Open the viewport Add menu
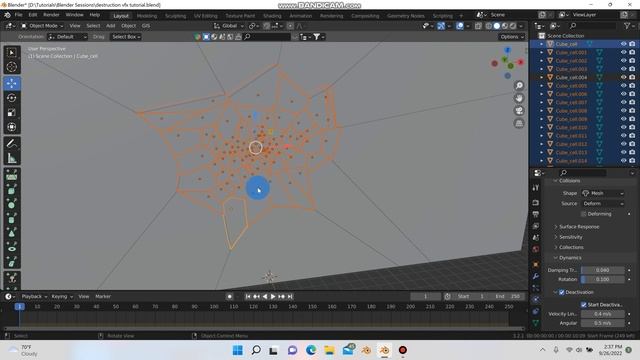Viewport: 640px width, 360px height. [x=111, y=26]
